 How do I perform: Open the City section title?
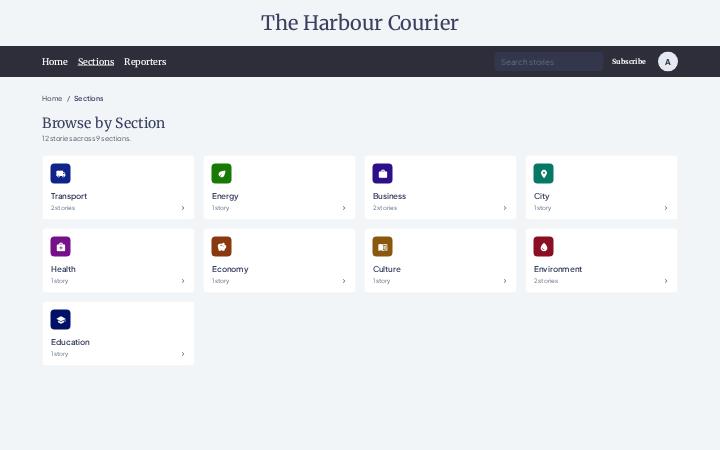(x=541, y=196)
